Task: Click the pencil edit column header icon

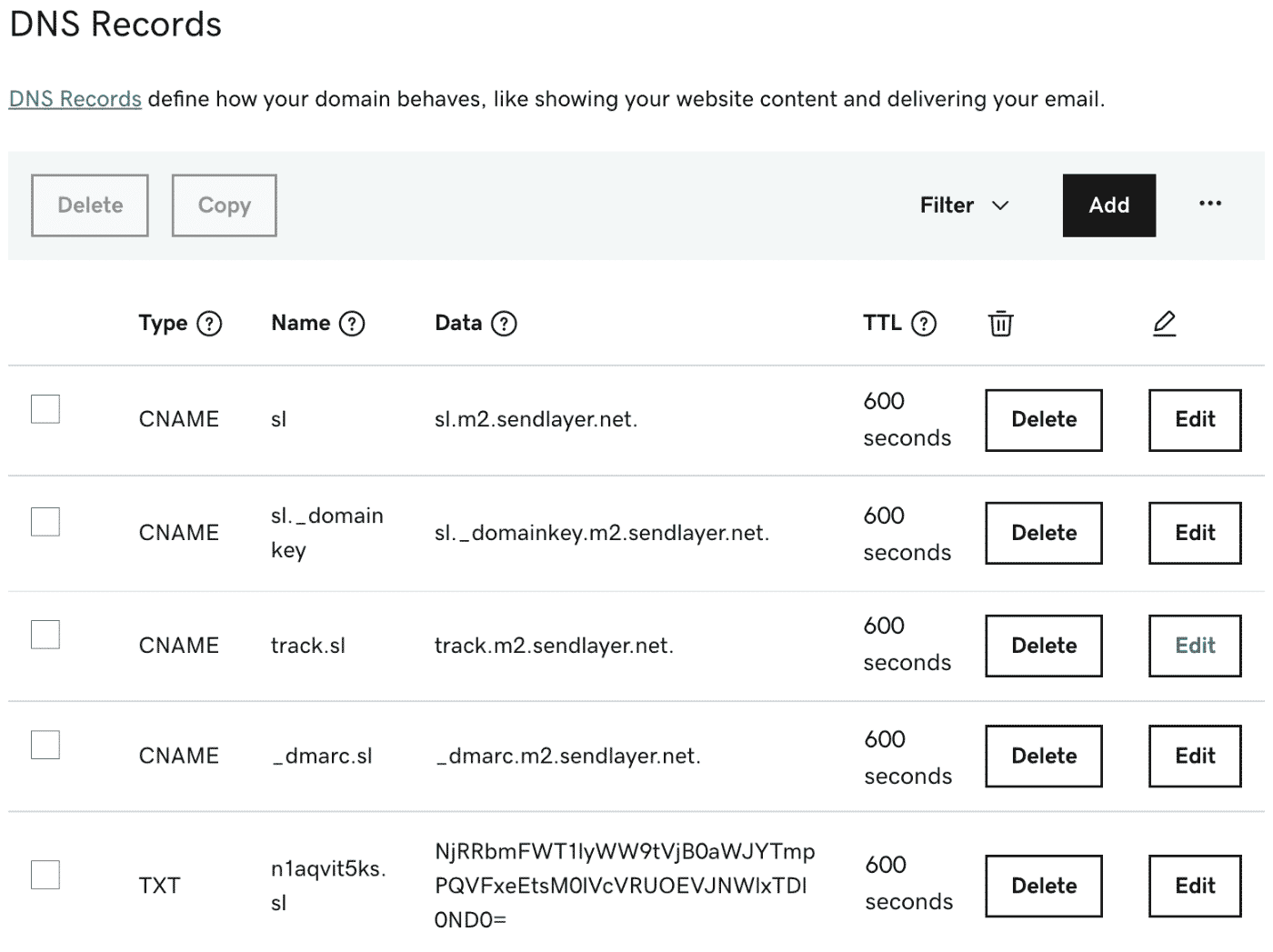Action: point(1165,323)
